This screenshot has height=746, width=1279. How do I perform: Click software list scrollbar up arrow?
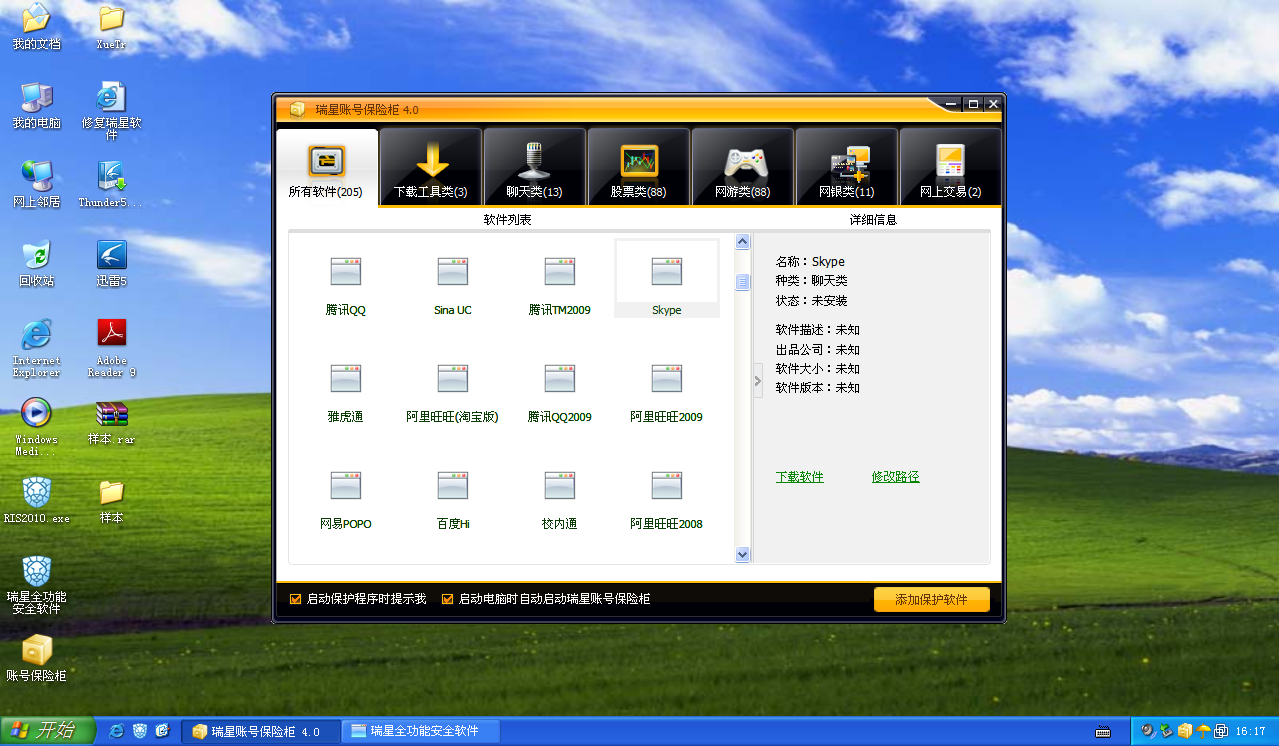pyautogui.click(x=742, y=241)
